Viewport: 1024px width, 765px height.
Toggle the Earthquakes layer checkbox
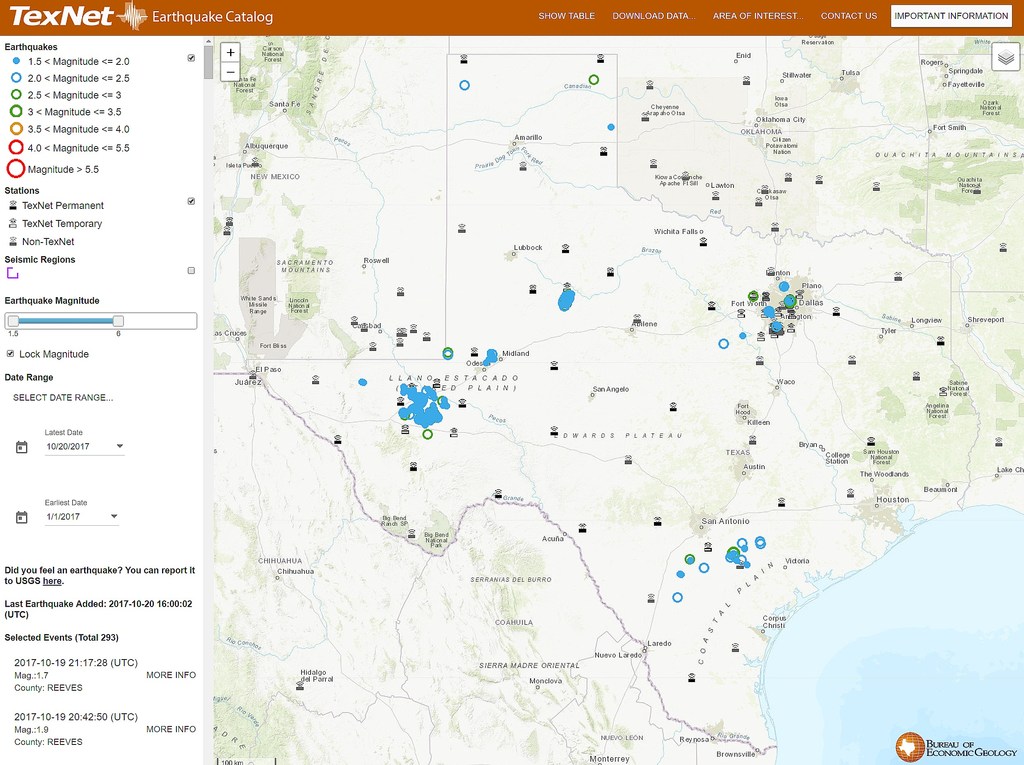tap(191, 58)
